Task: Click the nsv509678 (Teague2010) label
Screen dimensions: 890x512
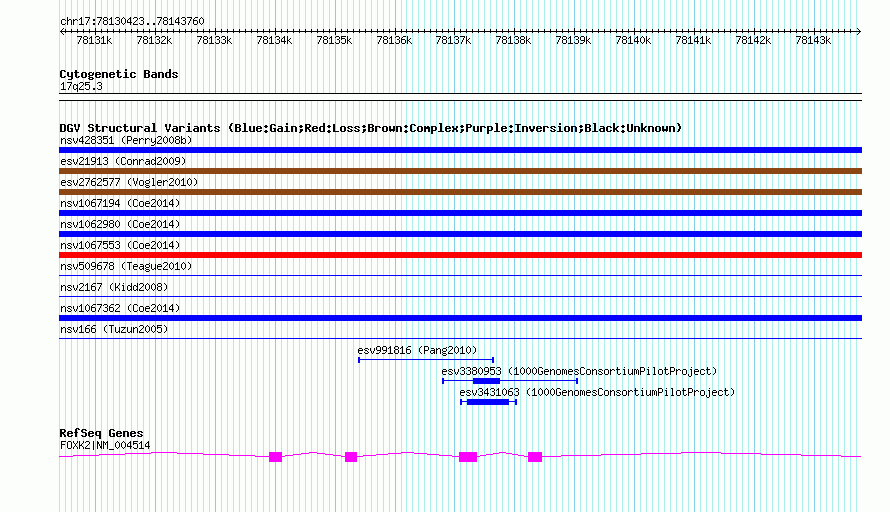Action: [126, 266]
